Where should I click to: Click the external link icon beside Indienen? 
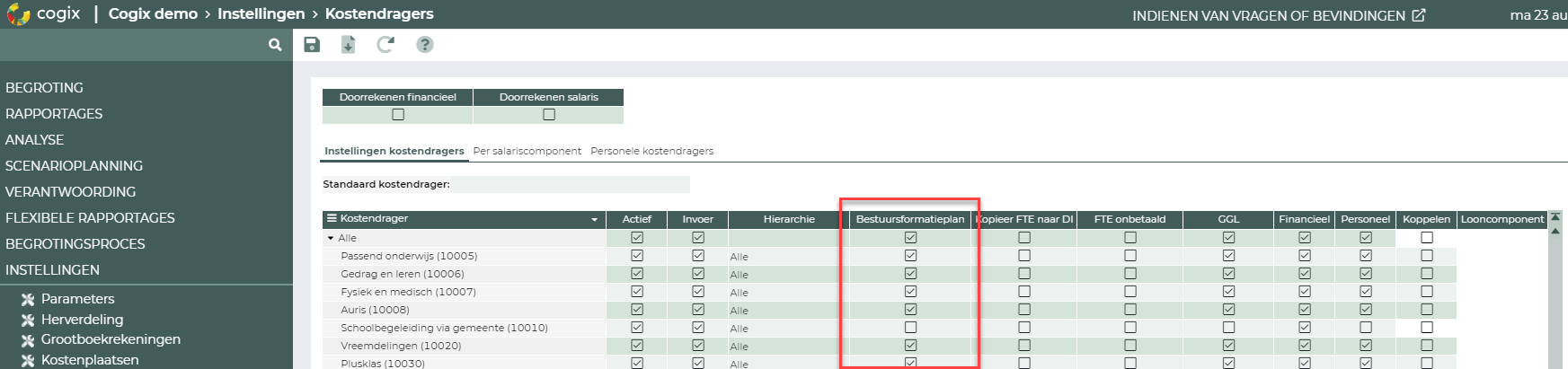(1419, 15)
